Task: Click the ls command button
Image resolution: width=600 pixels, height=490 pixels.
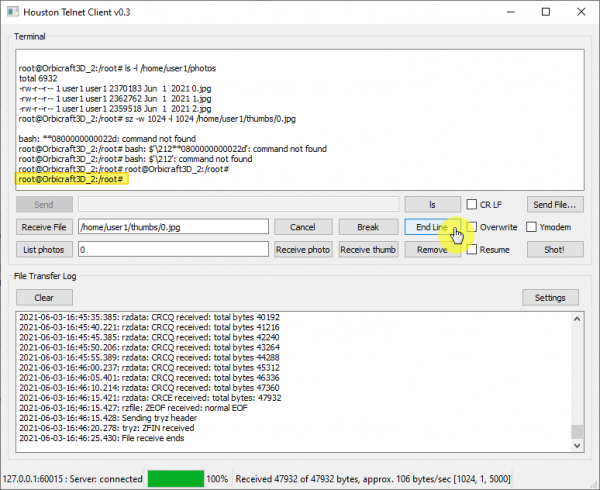Action: (x=432, y=204)
